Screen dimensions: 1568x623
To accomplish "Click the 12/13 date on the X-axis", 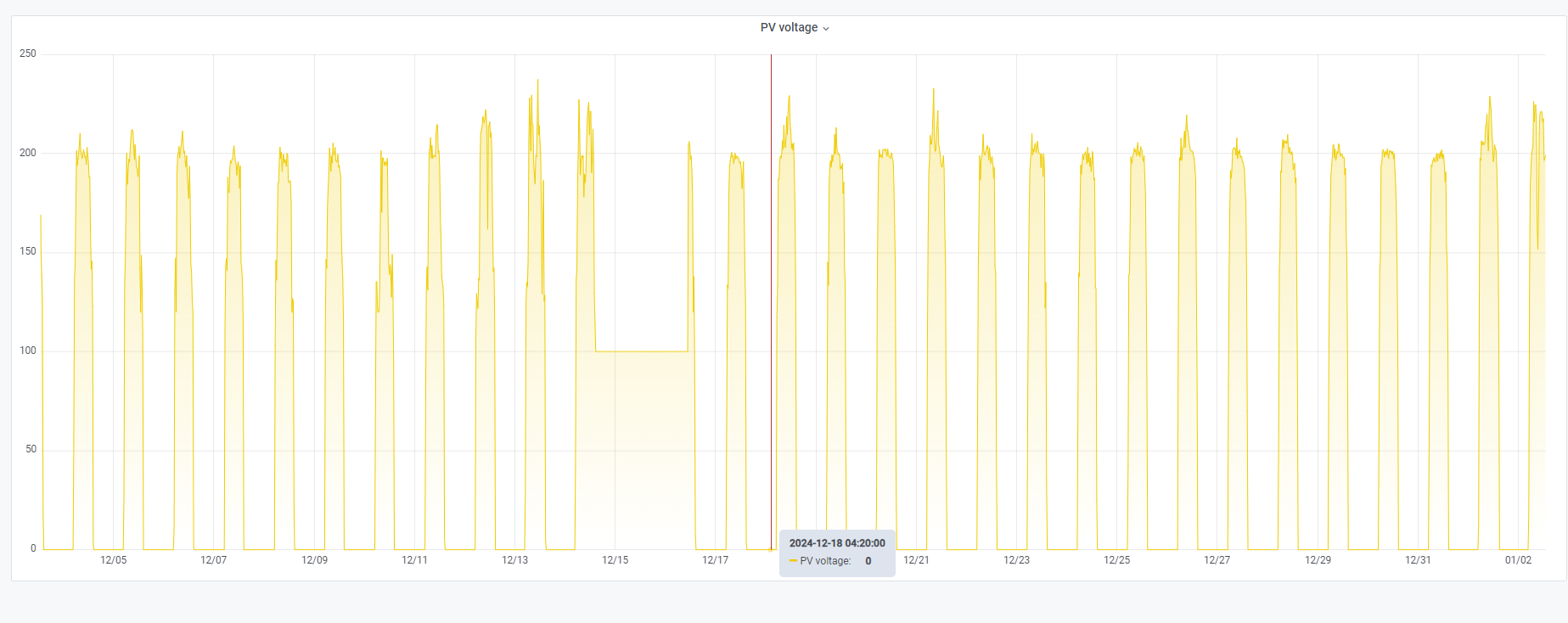I will point(515,560).
